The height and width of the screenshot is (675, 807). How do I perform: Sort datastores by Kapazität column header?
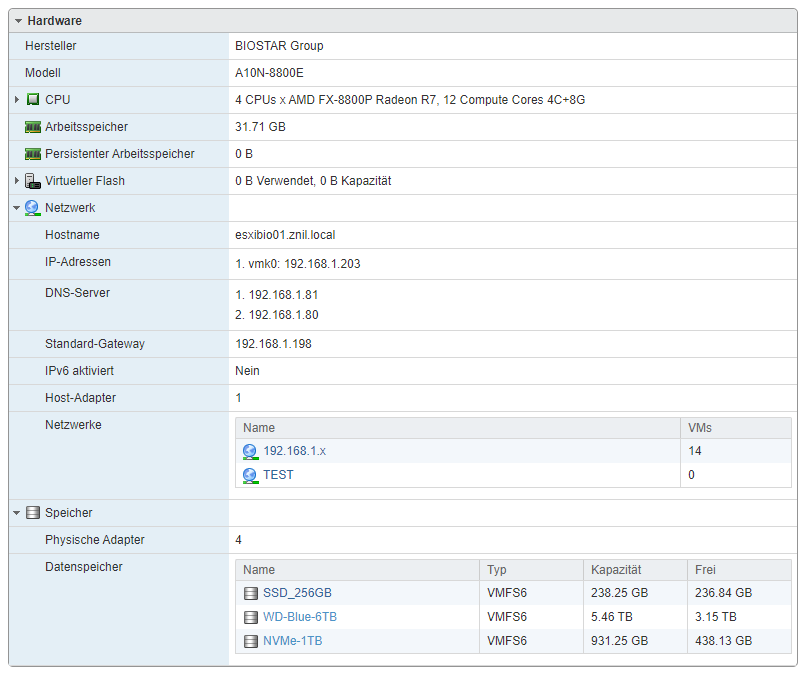pos(616,570)
